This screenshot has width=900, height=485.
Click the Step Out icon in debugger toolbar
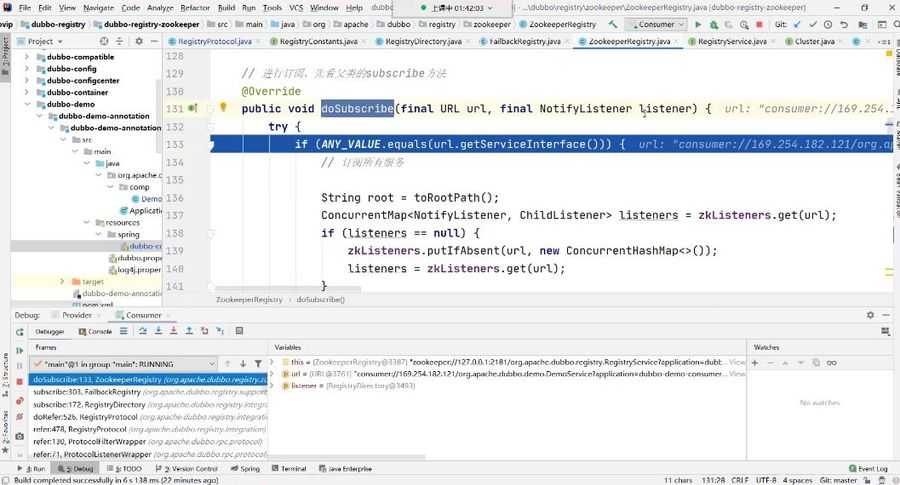[x=189, y=331]
